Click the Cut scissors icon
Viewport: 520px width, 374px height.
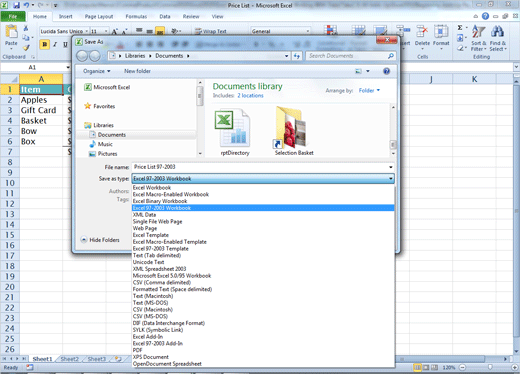tap(26, 28)
